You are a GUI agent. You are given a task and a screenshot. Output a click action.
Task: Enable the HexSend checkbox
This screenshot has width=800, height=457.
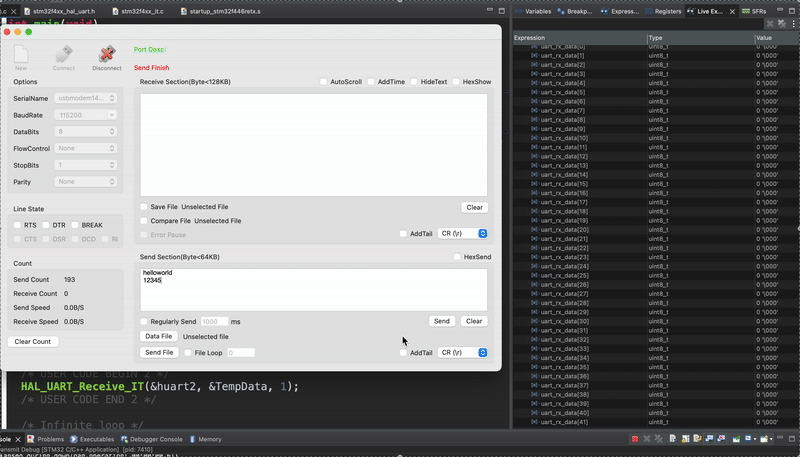(x=457, y=257)
